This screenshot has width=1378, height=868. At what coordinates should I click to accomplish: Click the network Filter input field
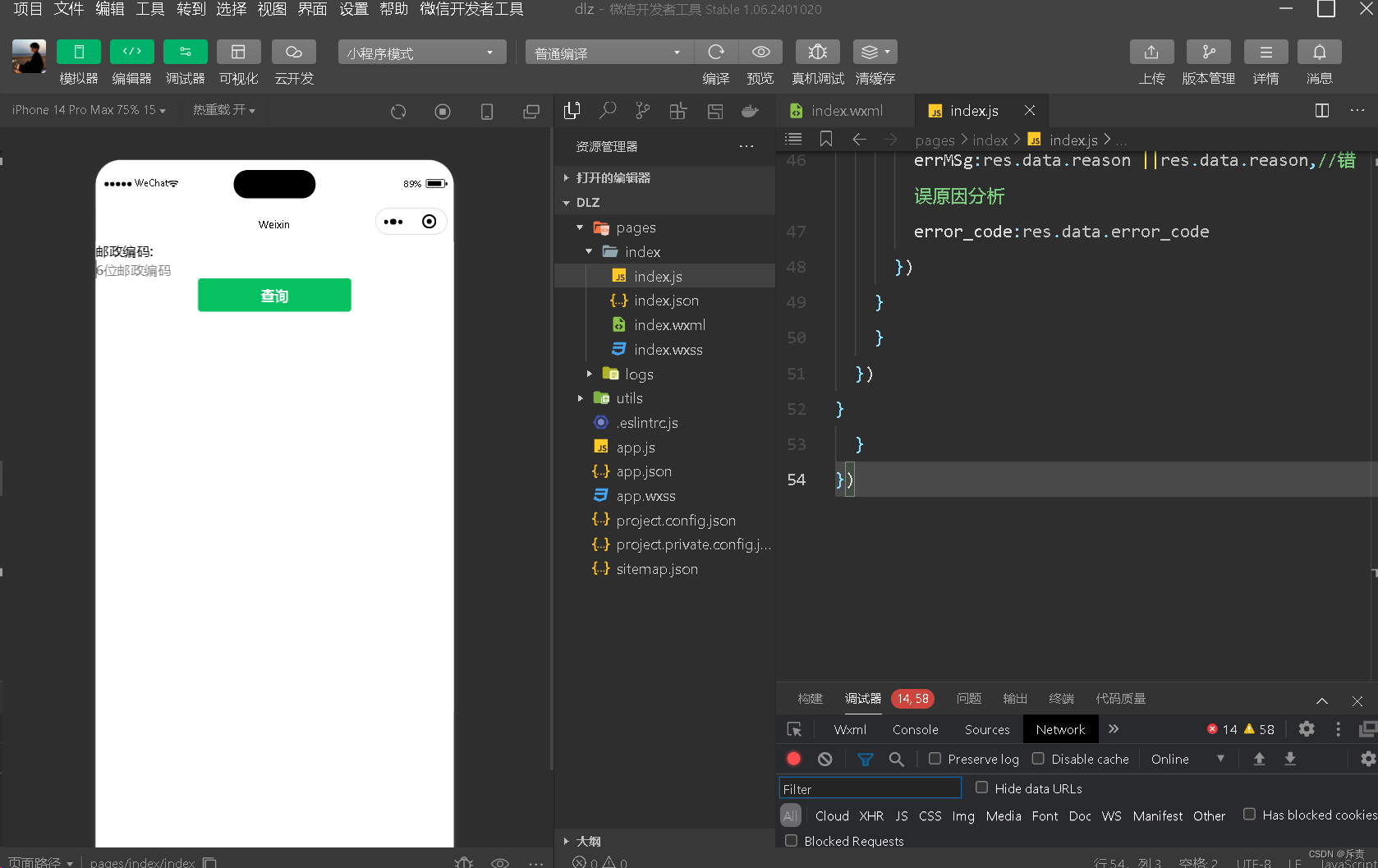(x=869, y=788)
